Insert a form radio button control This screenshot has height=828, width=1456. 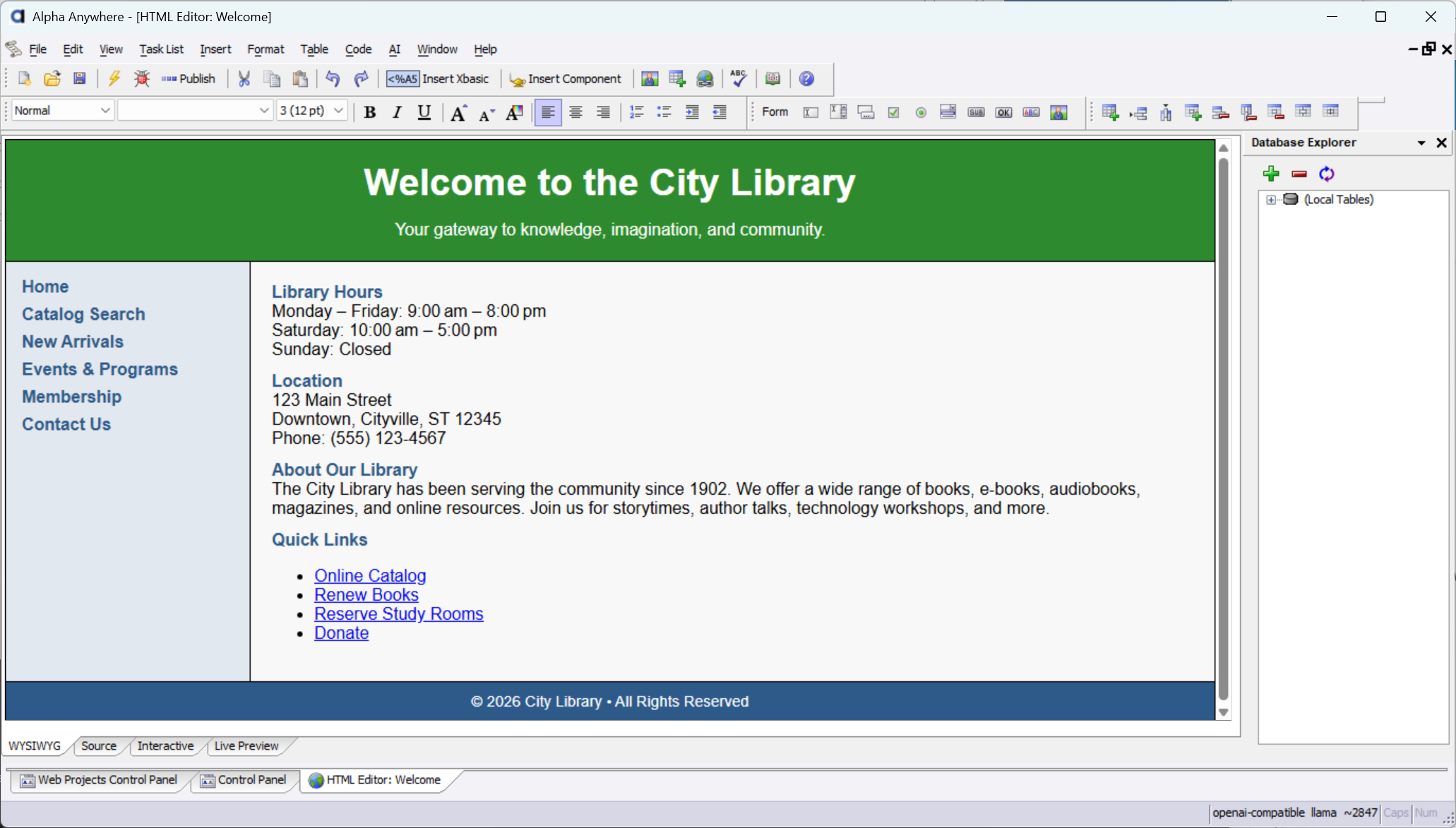pos(921,112)
